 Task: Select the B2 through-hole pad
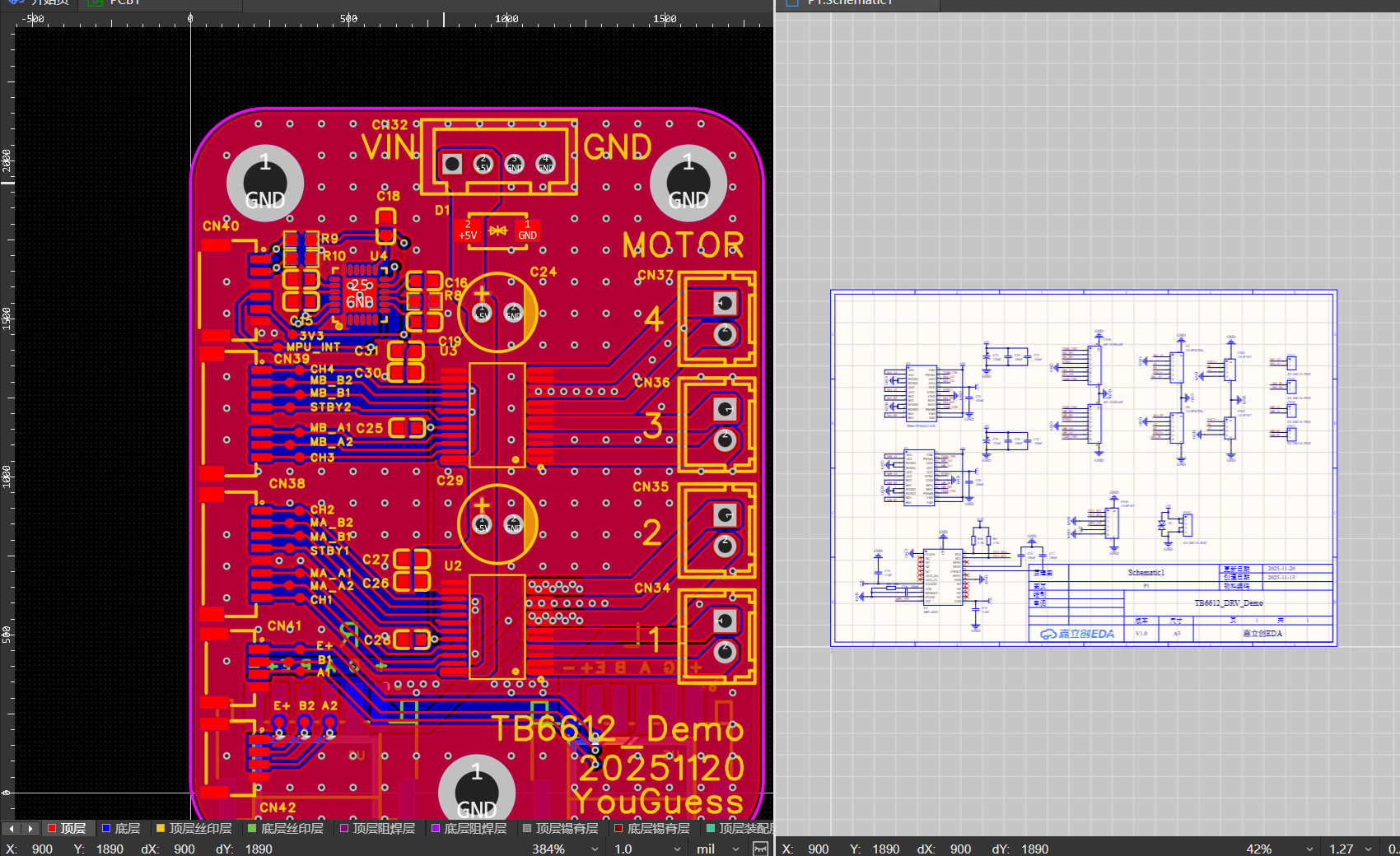(x=305, y=723)
